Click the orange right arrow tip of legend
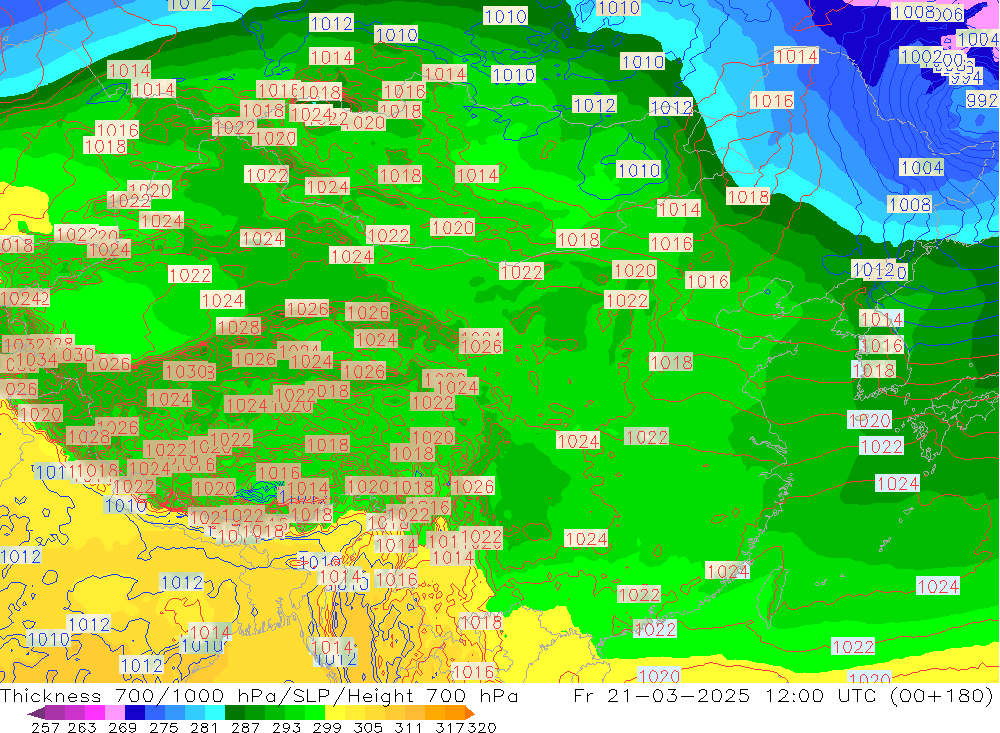The width and height of the screenshot is (1000, 733). [469, 713]
